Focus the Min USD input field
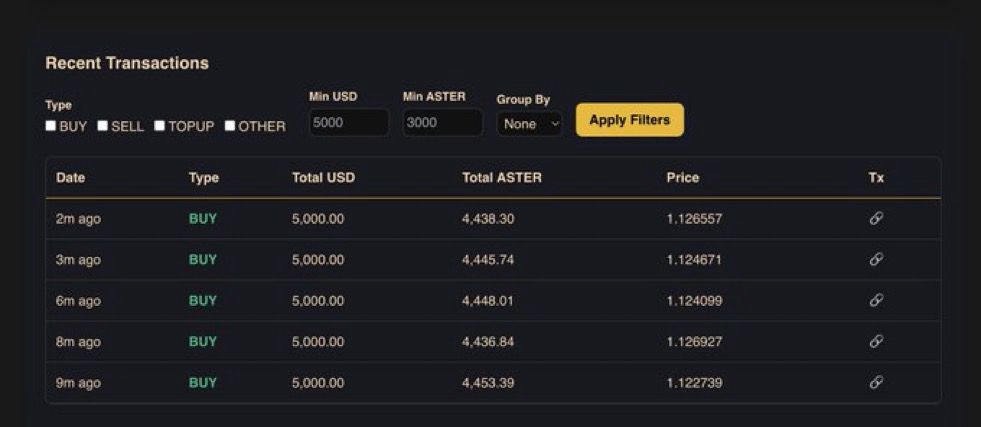Image resolution: width=981 pixels, height=427 pixels. [x=348, y=123]
